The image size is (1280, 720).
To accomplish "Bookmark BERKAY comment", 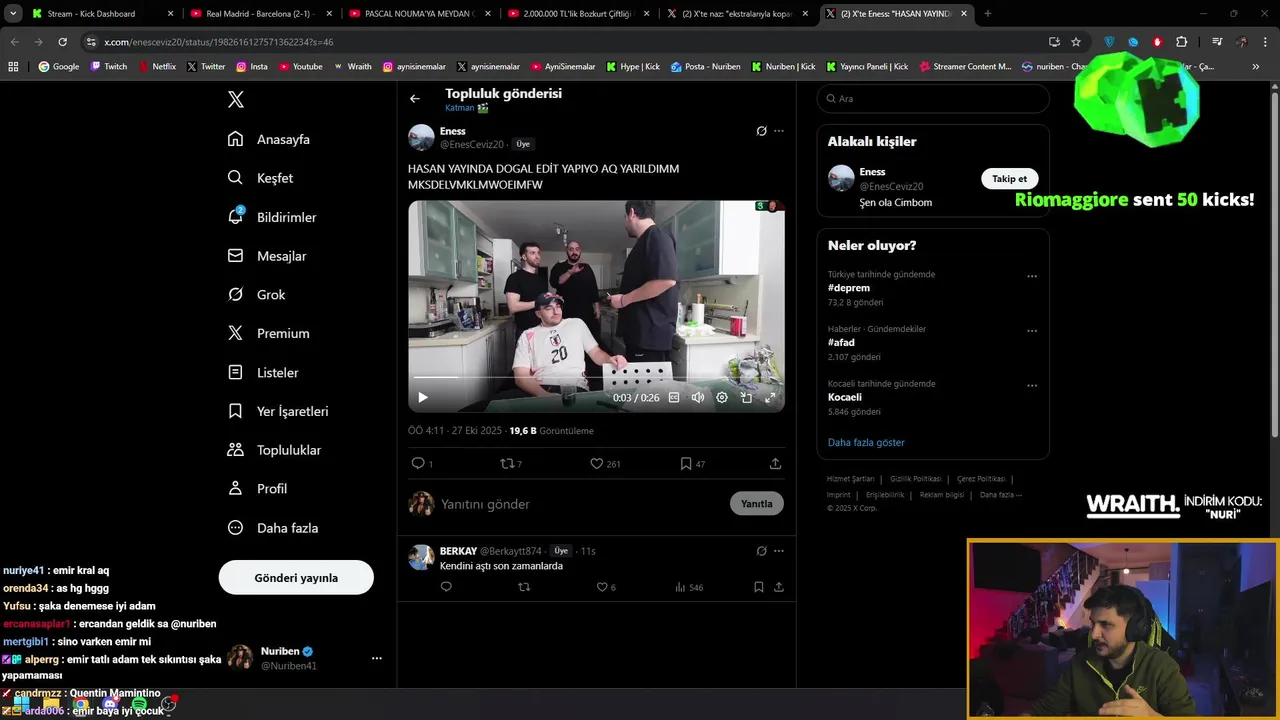I will [759, 587].
